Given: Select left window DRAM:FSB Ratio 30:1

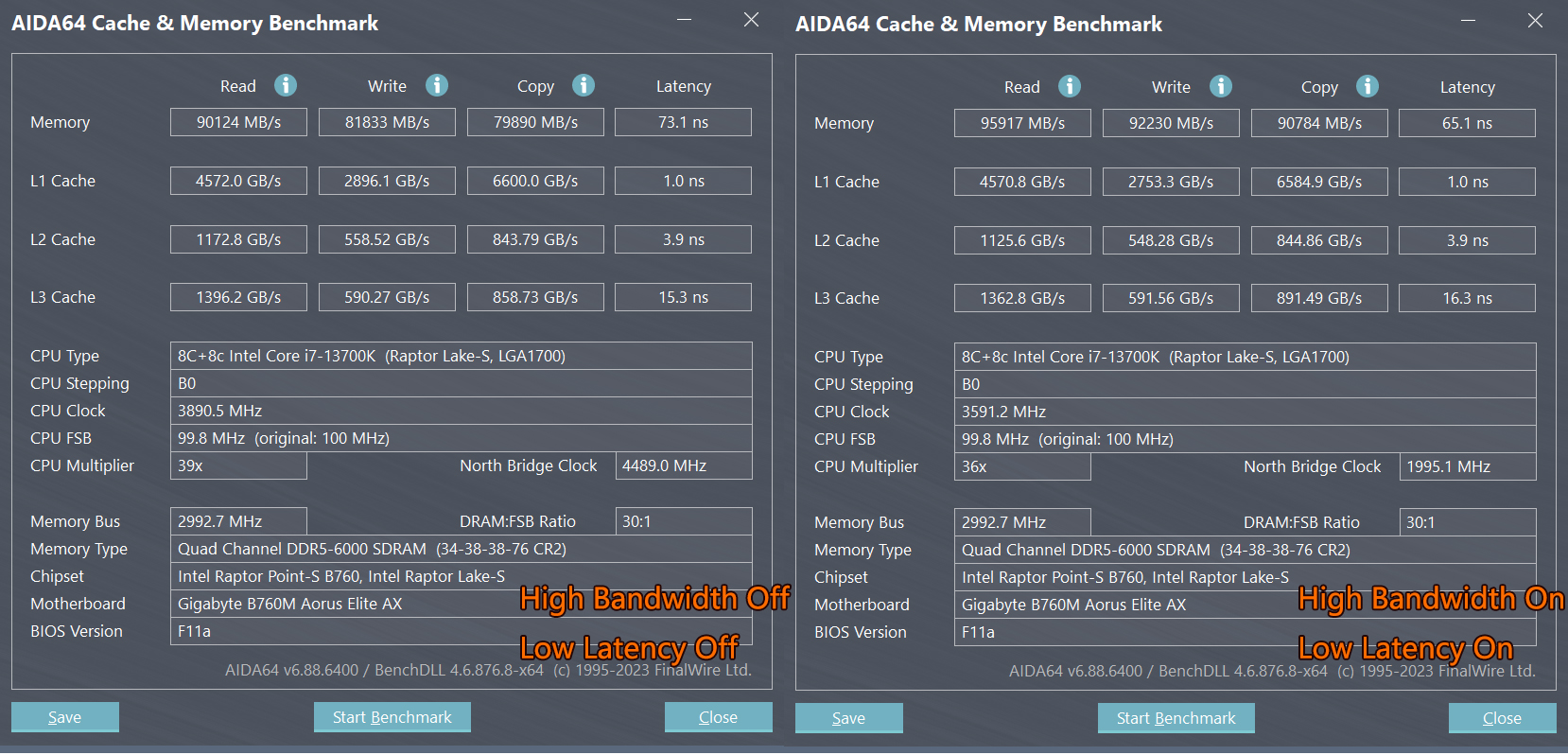Looking at the screenshot, I should [x=684, y=521].
